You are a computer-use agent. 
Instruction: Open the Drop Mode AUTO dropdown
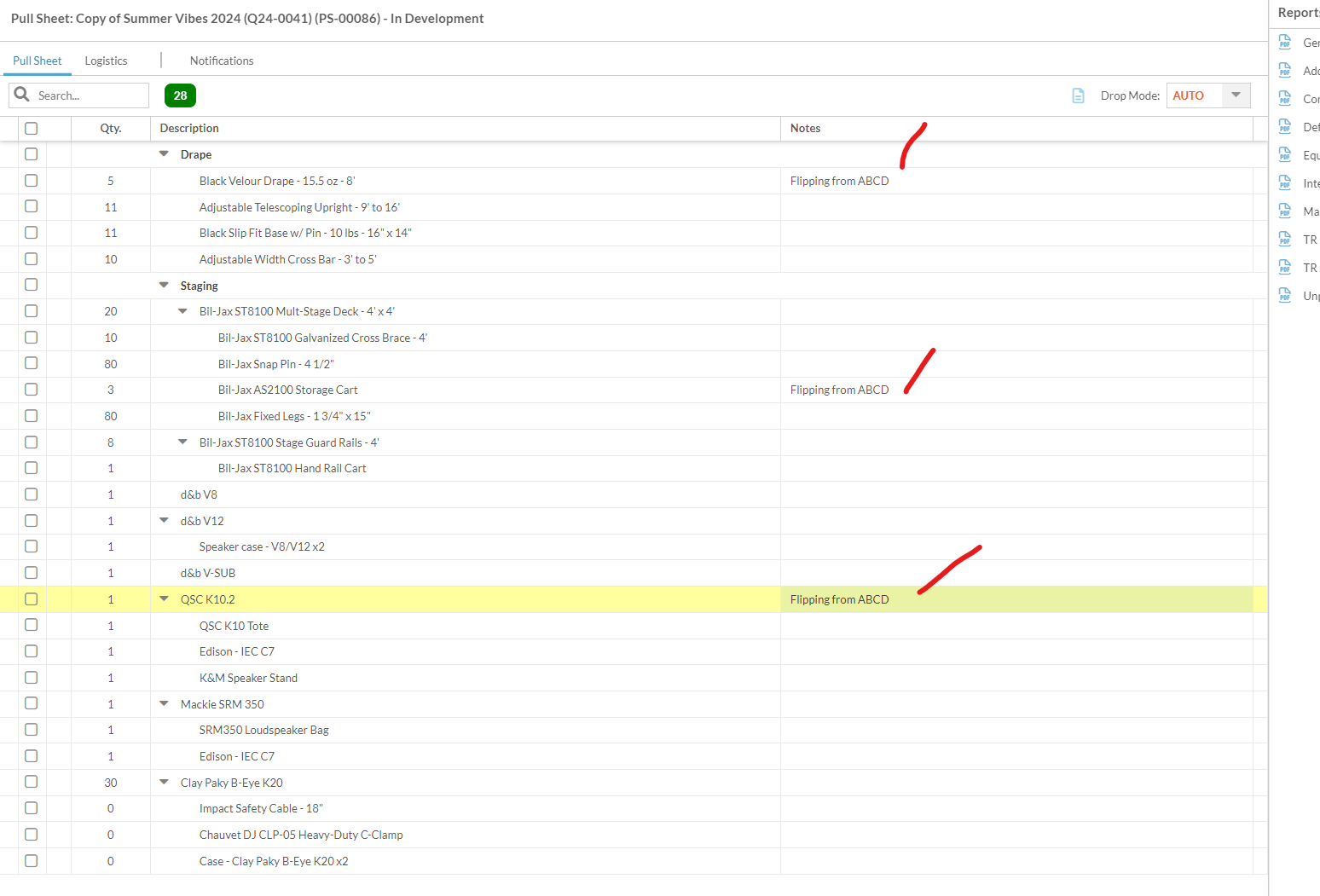tap(1235, 95)
